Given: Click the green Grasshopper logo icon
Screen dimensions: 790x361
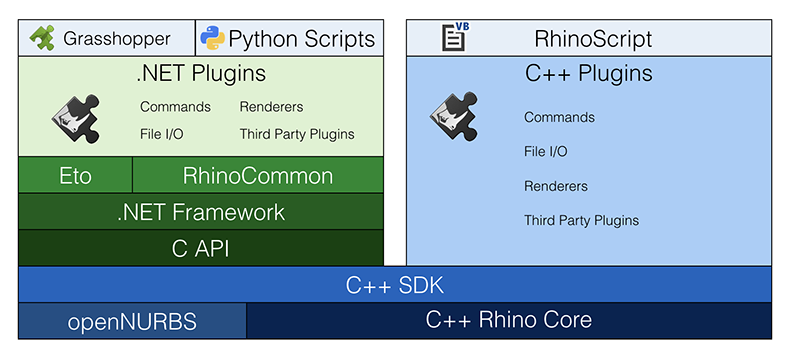Looking at the screenshot, I should coord(42,38).
